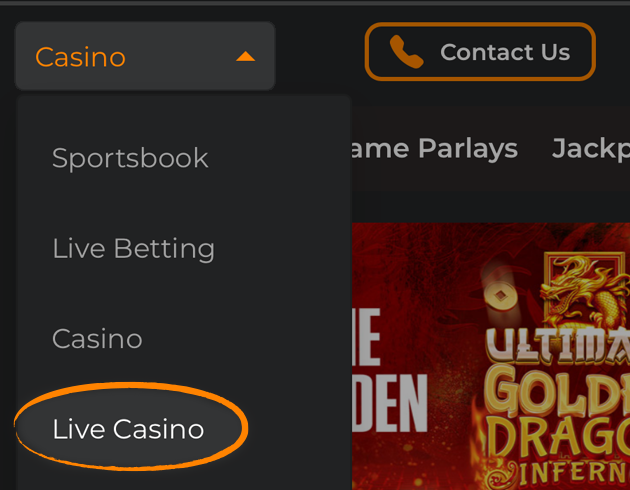Select Sportsbook from the dropdown list
630x490 pixels.
pyautogui.click(x=130, y=158)
